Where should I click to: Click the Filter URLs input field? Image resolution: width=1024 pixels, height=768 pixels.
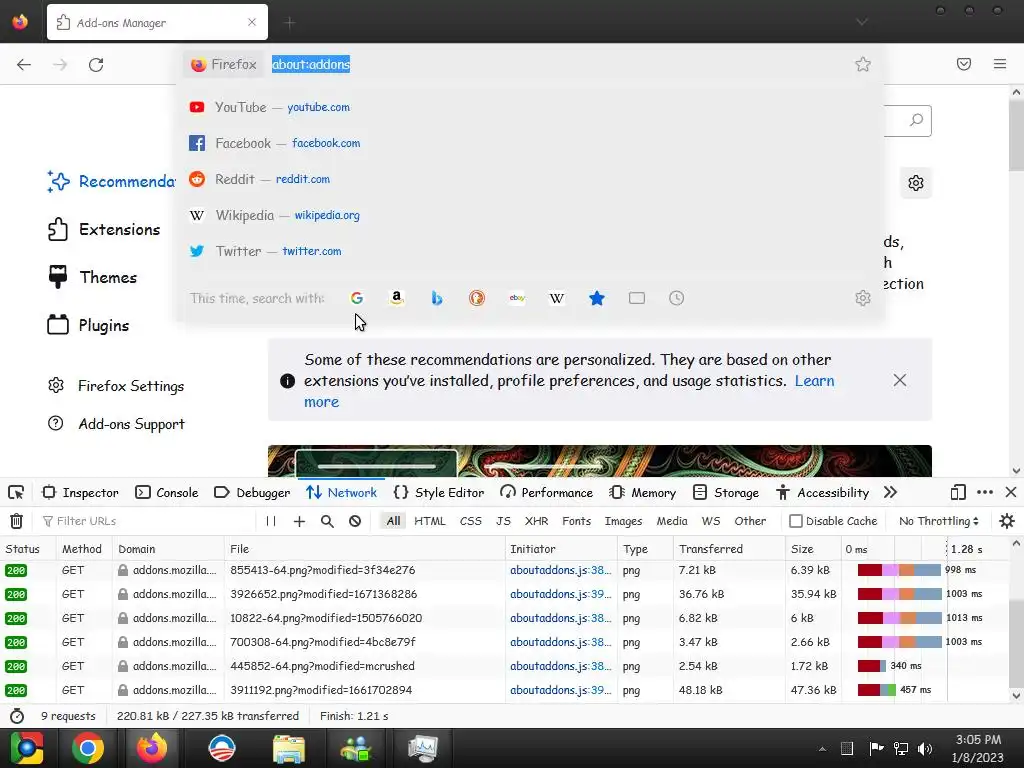[147, 521]
